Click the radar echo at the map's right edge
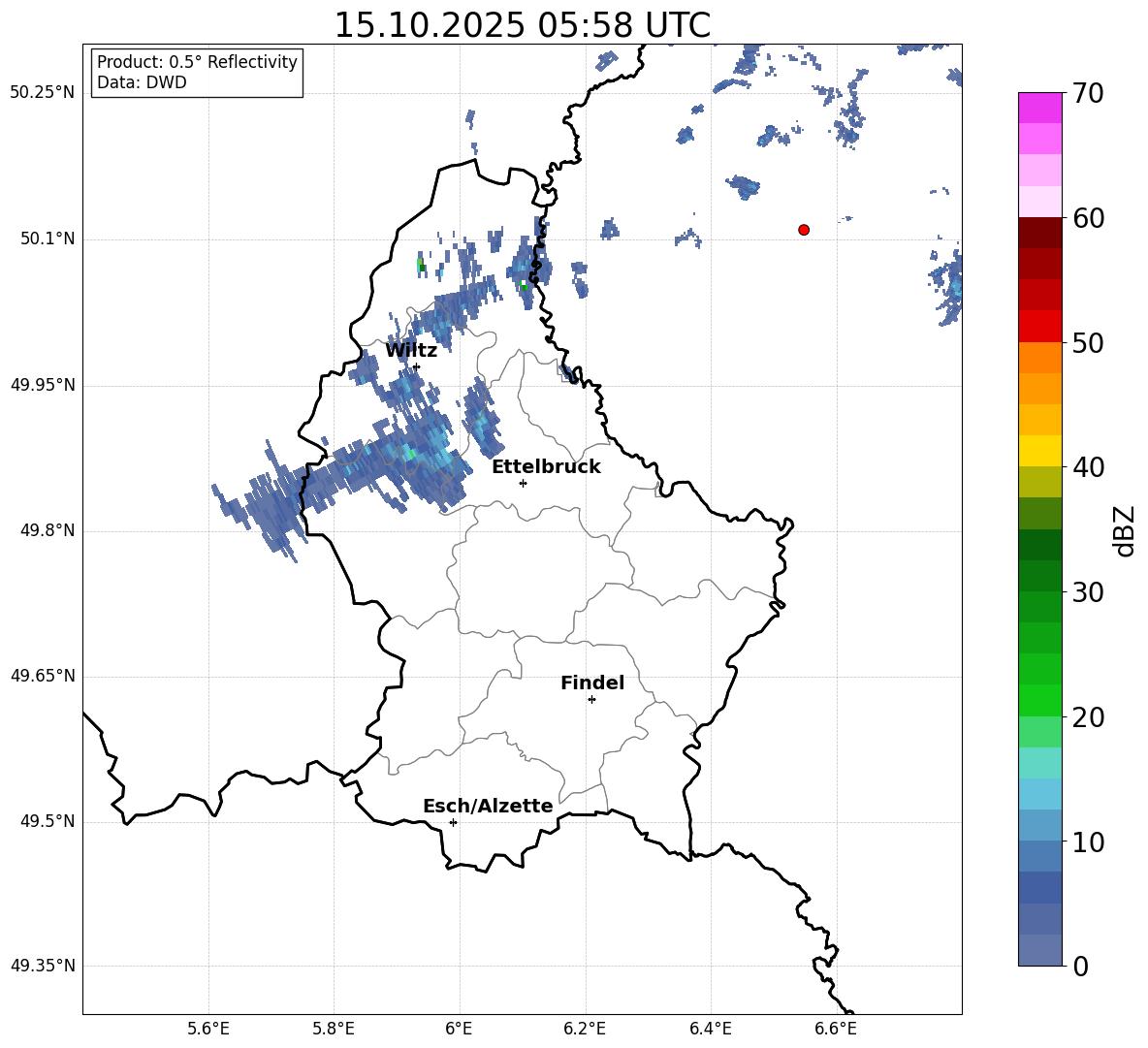Viewport: 1148px width, 1048px height. click(x=946, y=285)
